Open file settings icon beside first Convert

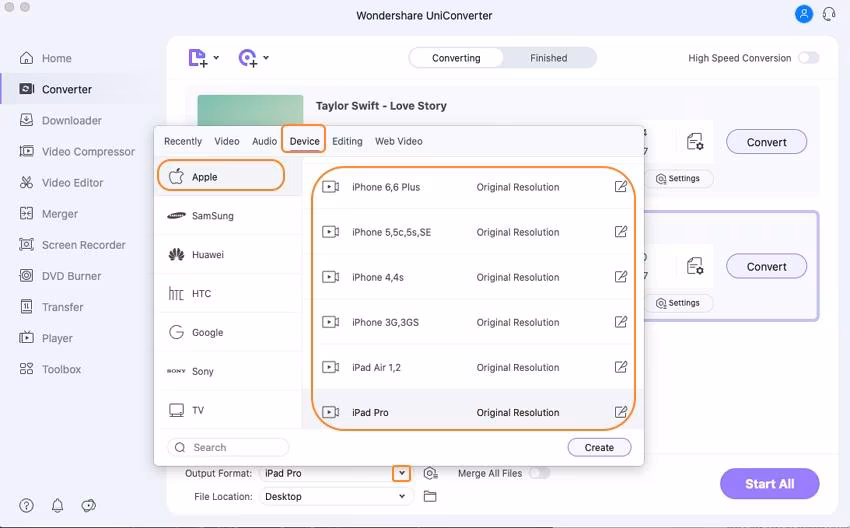(x=695, y=142)
